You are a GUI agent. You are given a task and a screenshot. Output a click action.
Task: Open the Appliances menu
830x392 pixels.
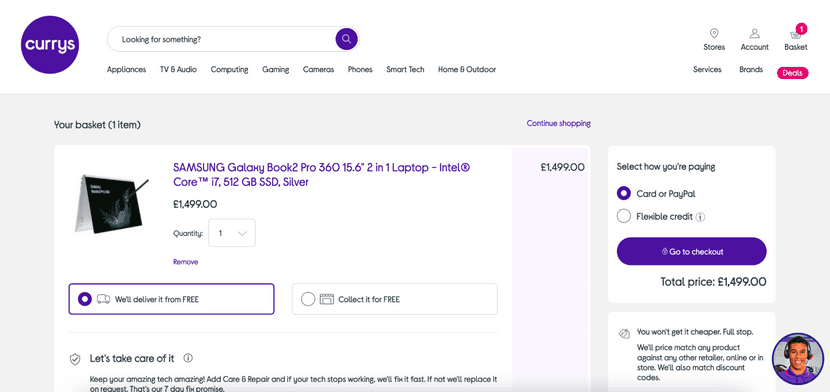pos(127,69)
